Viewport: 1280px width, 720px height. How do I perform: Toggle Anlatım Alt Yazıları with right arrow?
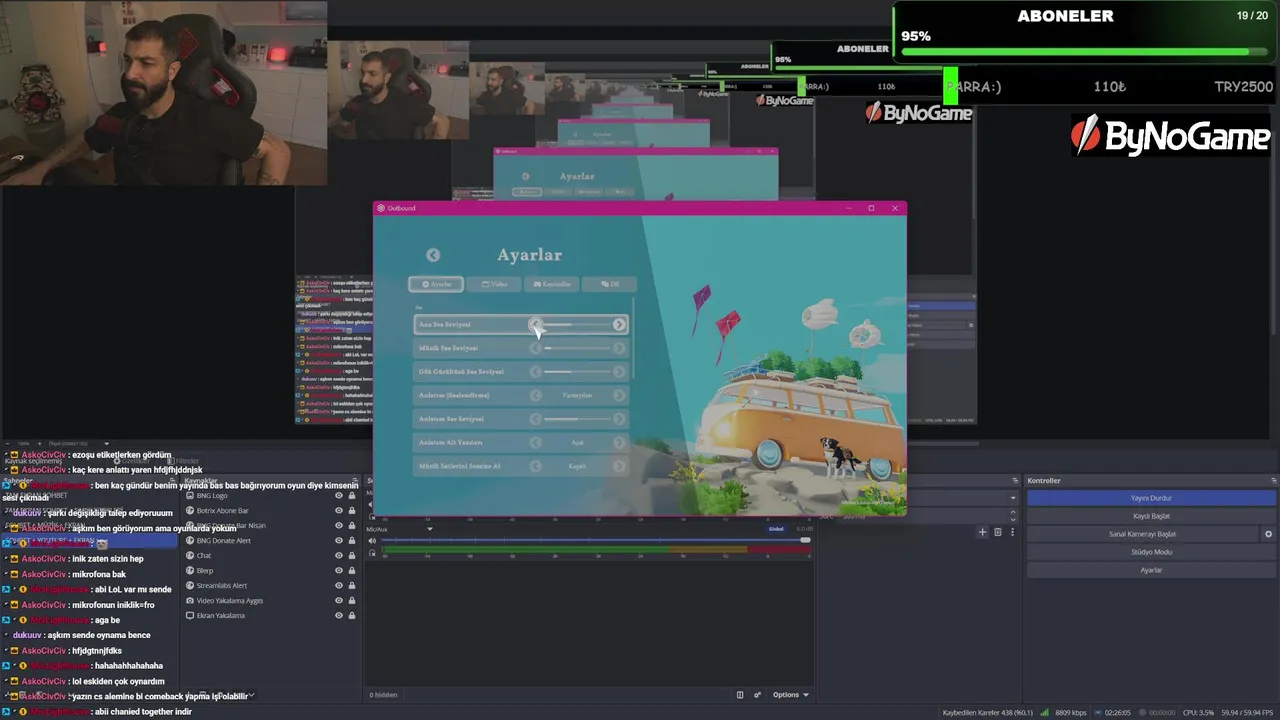tap(619, 442)
